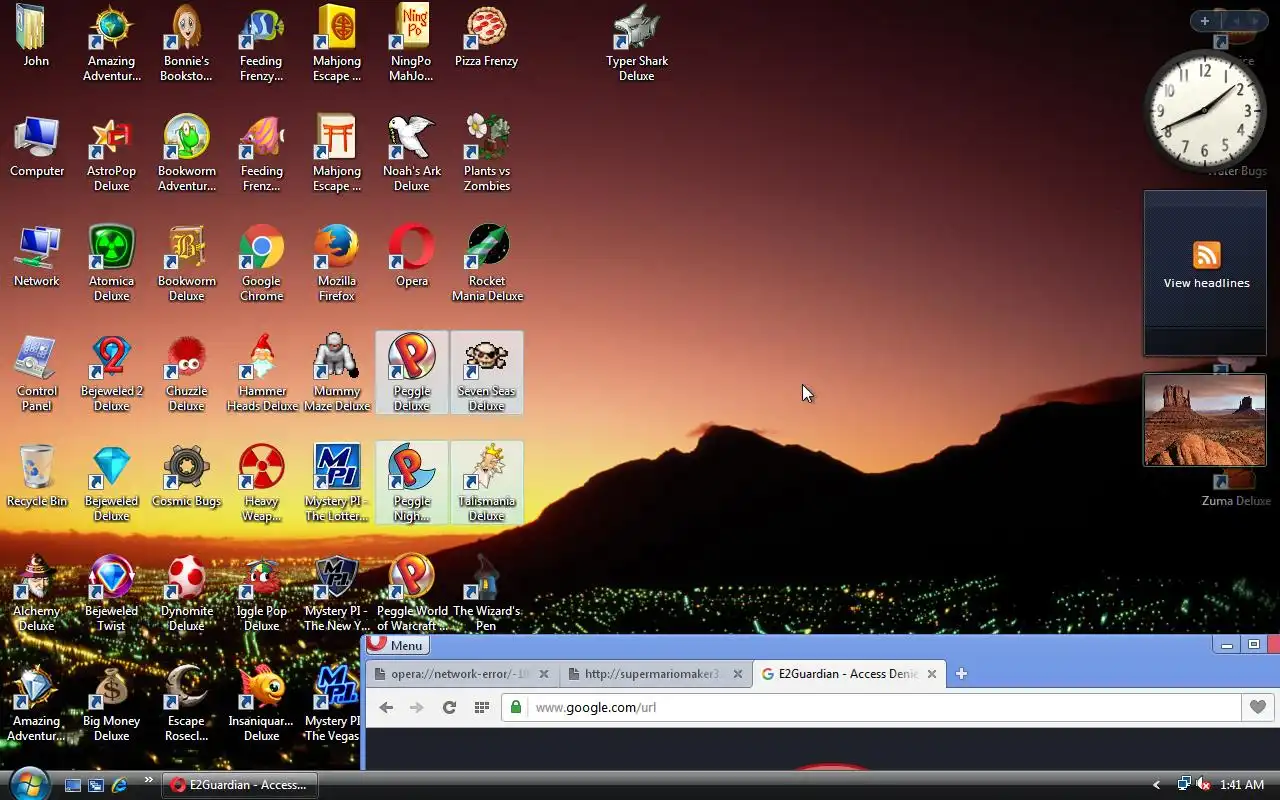Viewport: 1280px width, 800px height.
Task: Launch Bejeweled Deluxe diamond icon
Action: click(x=111, y=483)
